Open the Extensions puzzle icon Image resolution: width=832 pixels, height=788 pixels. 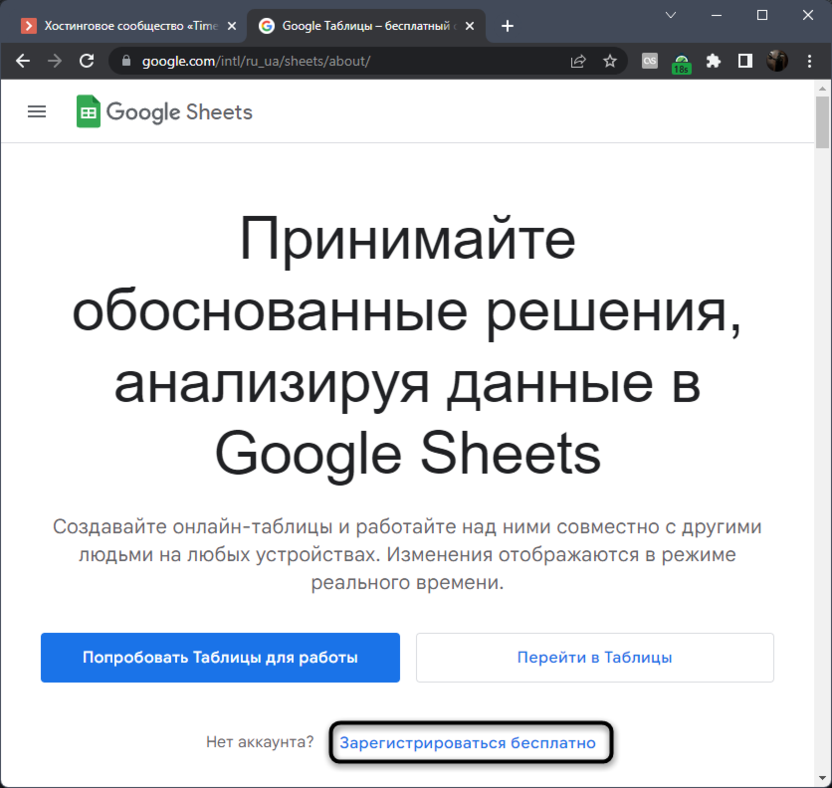(713, 61)
